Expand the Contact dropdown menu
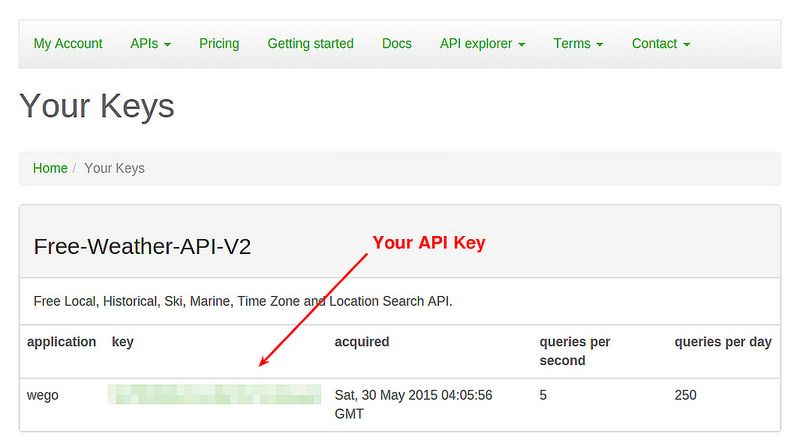 tap(661, 44)
